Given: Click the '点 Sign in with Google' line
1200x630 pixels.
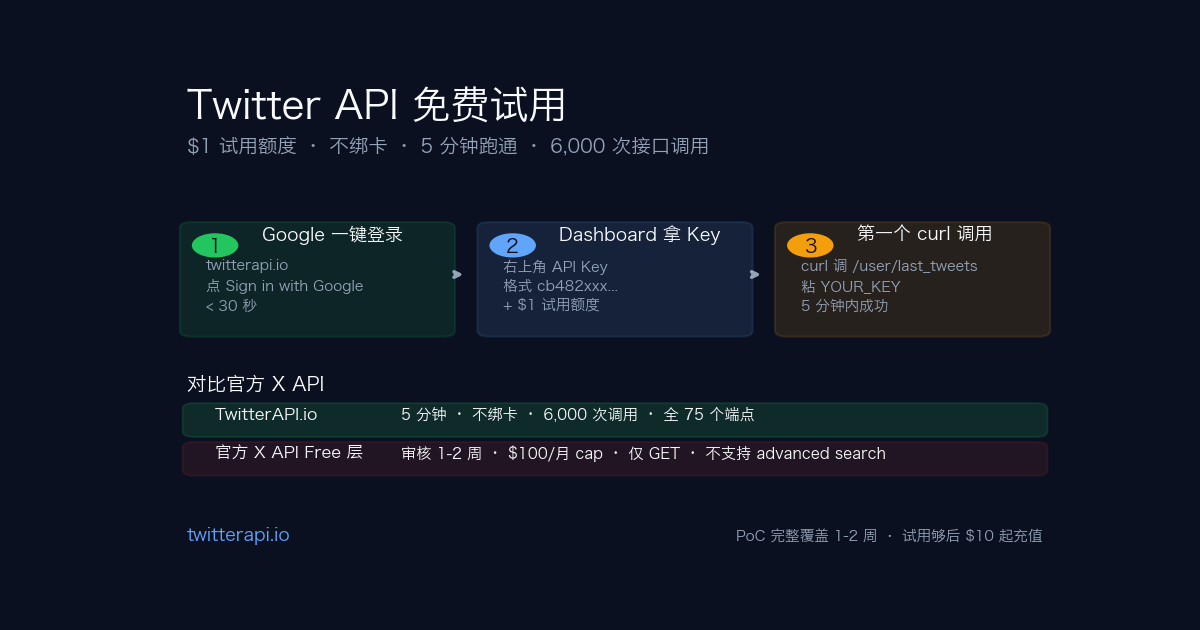Looking at the screenshot, I should click(x=285, y=286).
